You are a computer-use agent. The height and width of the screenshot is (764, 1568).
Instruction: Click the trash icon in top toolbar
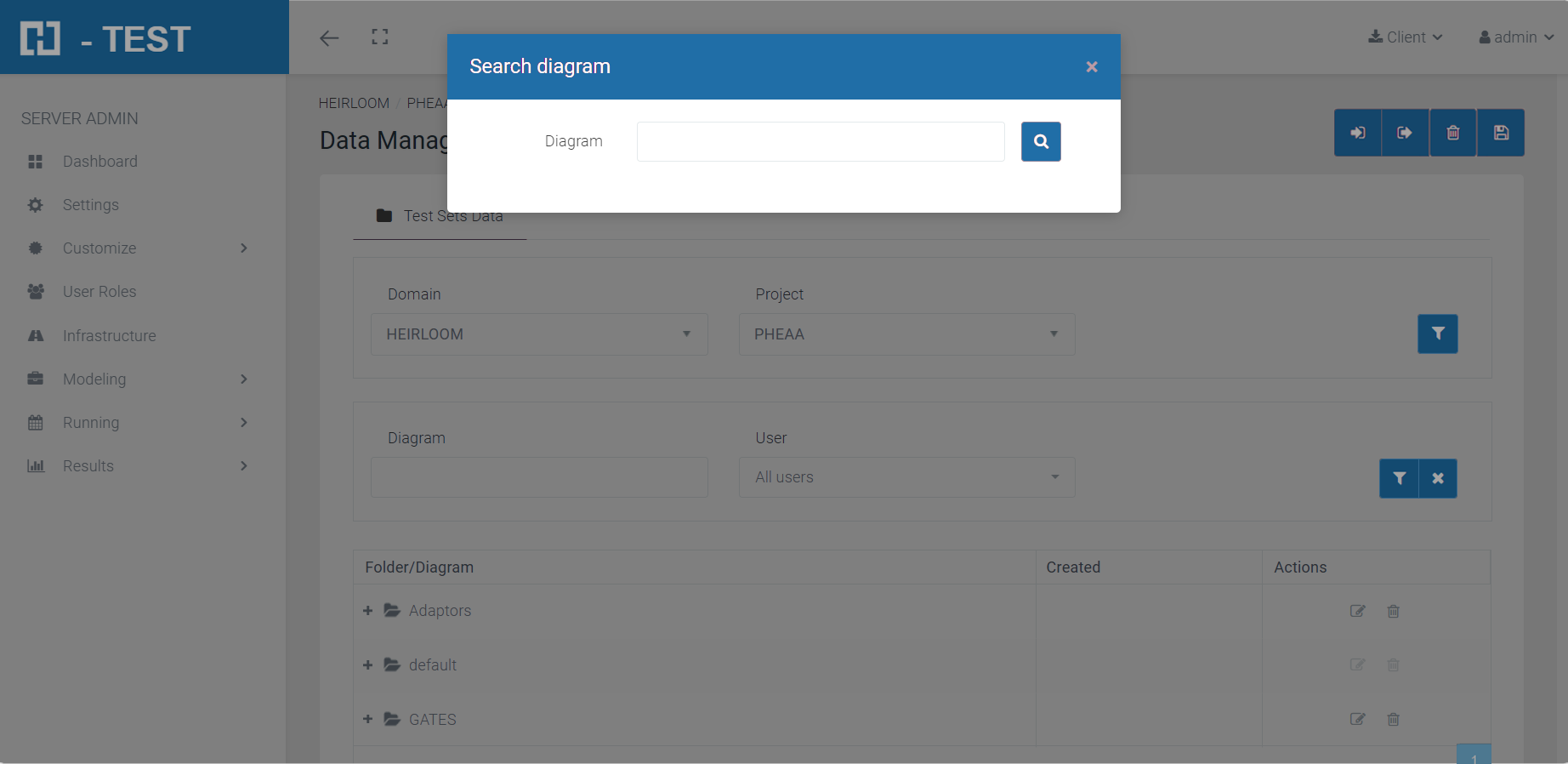pos(1453,133)
